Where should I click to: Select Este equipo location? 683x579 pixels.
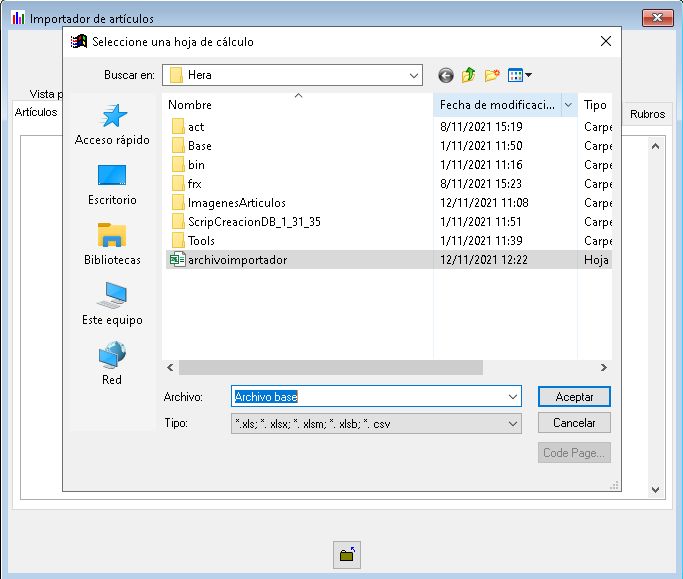112,305
